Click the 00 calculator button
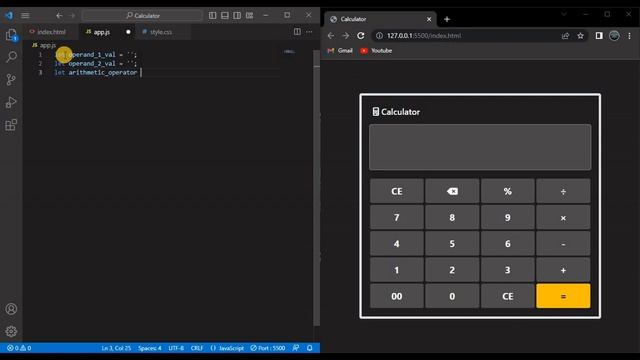 (397, 296)
